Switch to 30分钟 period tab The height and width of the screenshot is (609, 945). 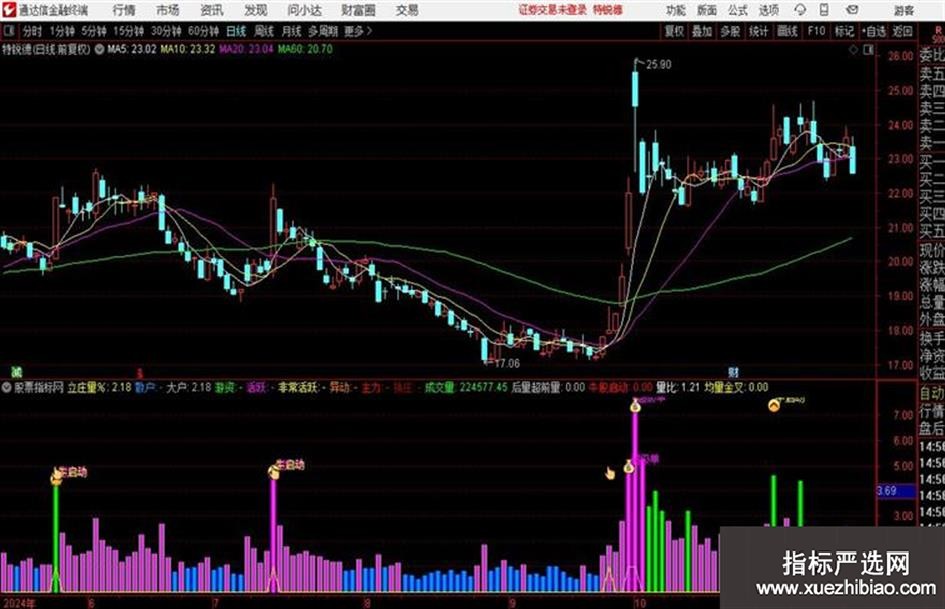[166, 31]
